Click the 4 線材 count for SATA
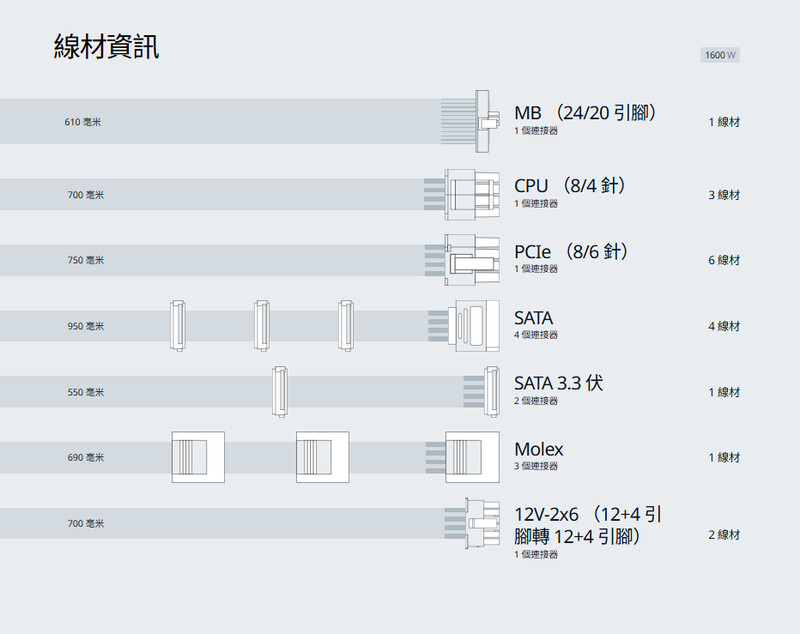Image resolution: width=800 pixels, height=634 pixels. pyautogui.click(x=724, y=326)
